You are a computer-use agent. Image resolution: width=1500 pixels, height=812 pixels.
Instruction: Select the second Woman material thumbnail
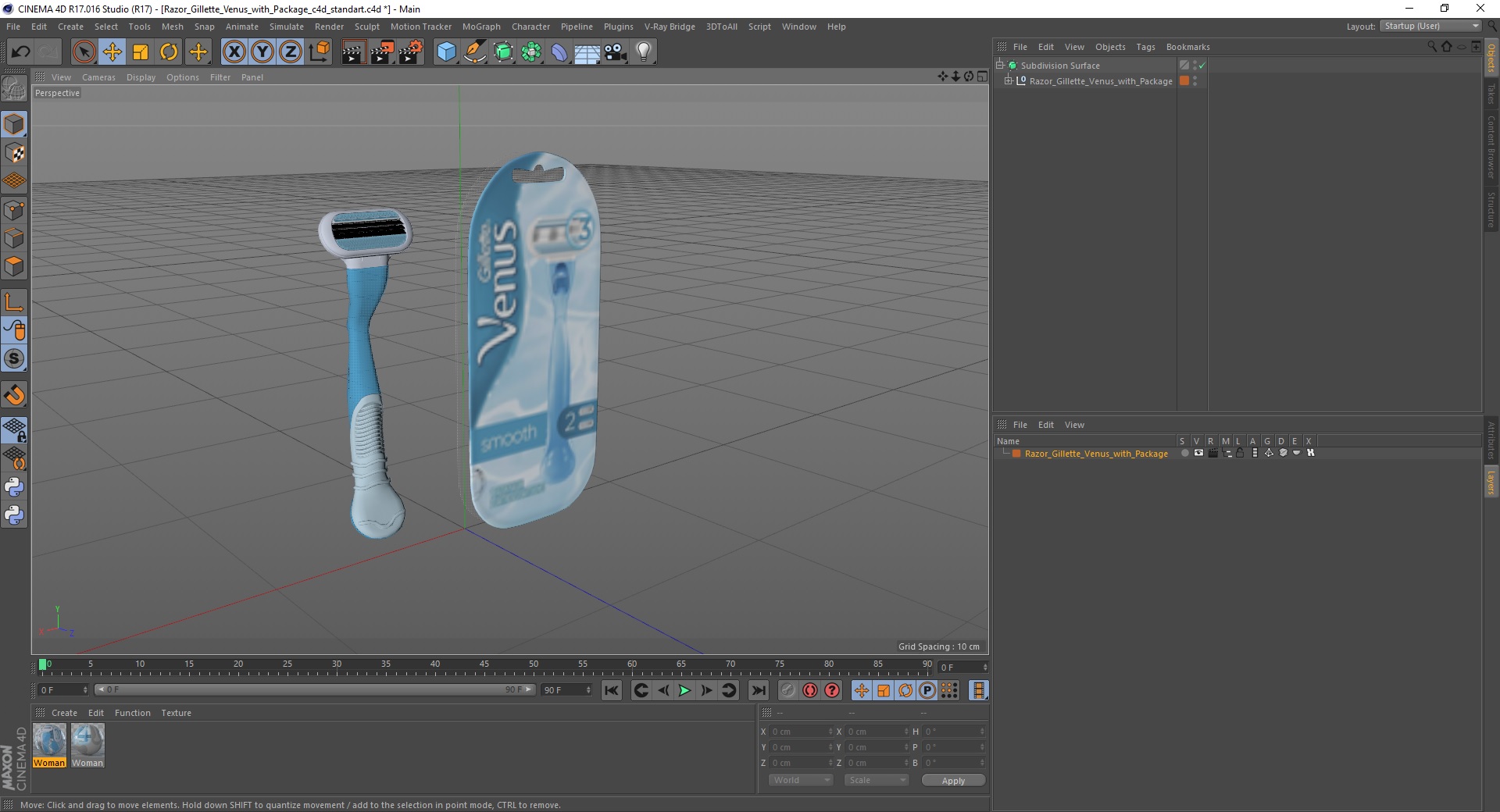[87, 740]
